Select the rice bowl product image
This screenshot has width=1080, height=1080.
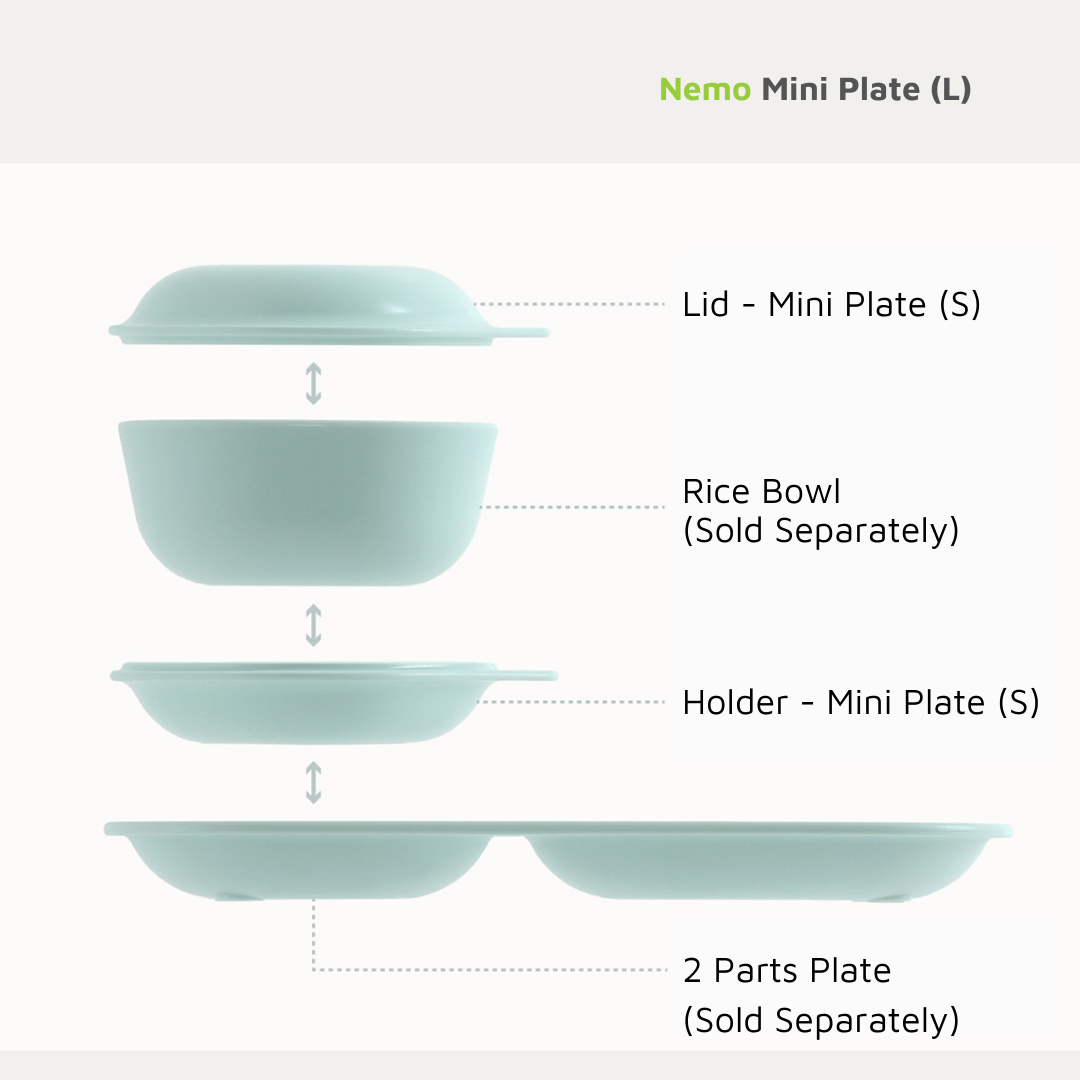pos(307,500)
